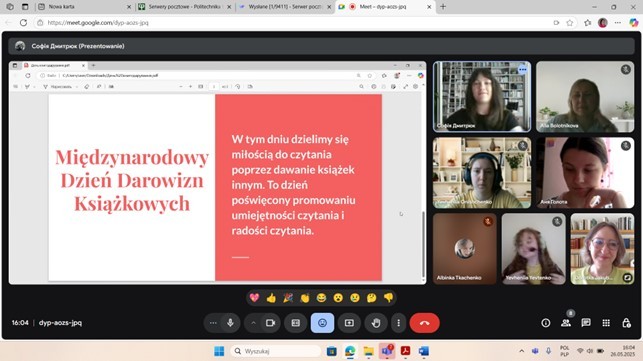643x361 pixels.
Task: Show the participants people panel
Action: 566,323
